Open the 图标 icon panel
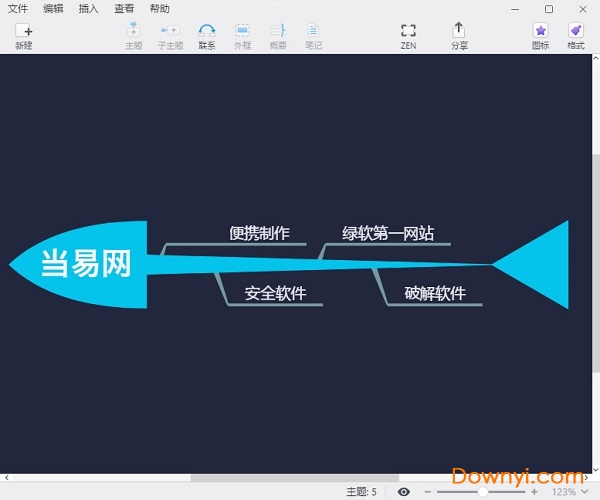 click(x=540, y=36)
